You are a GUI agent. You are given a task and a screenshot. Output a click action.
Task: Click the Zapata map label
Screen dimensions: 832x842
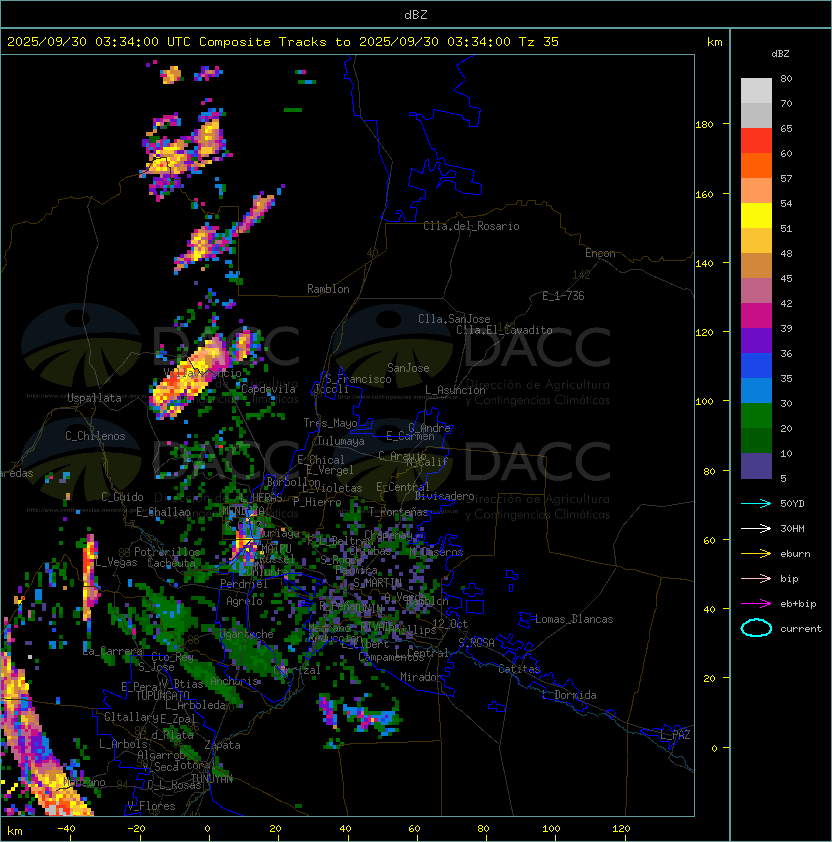point(222,745)
